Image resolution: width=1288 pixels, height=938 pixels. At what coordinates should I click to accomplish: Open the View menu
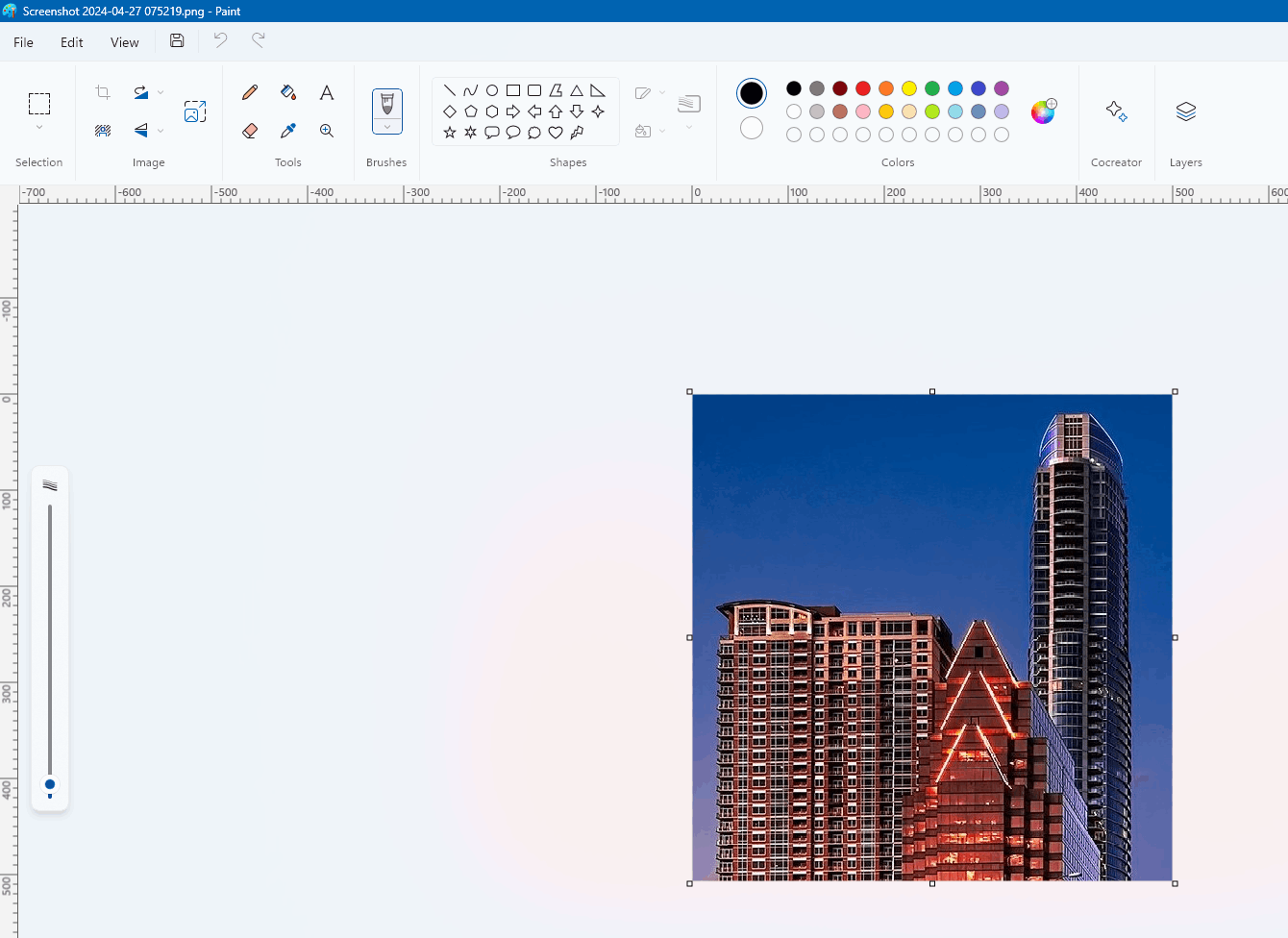click(124, 42)
